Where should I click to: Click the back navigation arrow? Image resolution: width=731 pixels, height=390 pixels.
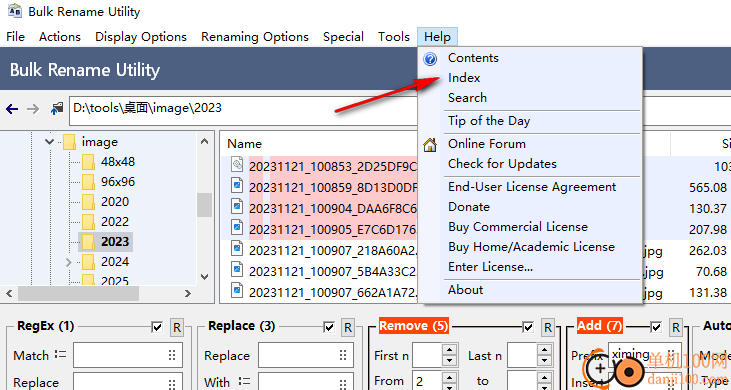(12, 109)
